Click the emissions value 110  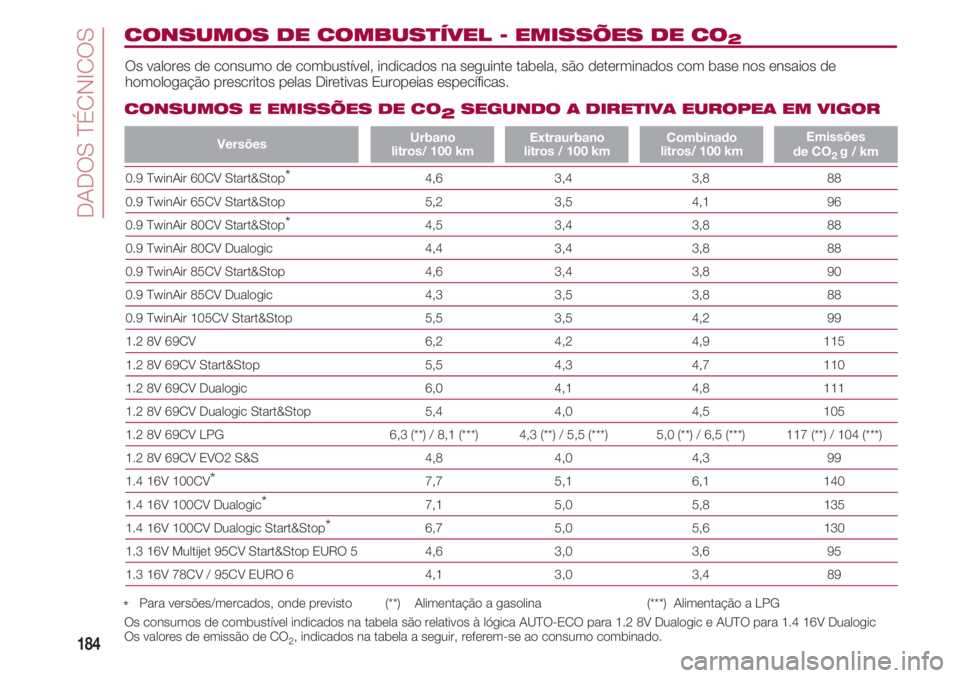(834, 364)
